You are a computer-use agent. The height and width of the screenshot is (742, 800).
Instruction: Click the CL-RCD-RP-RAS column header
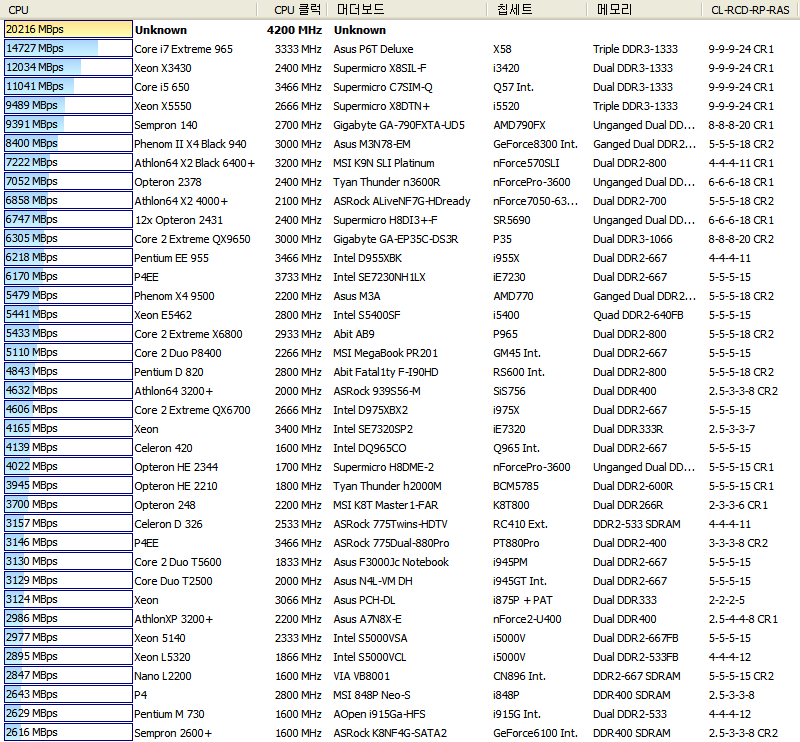point(749,10)
